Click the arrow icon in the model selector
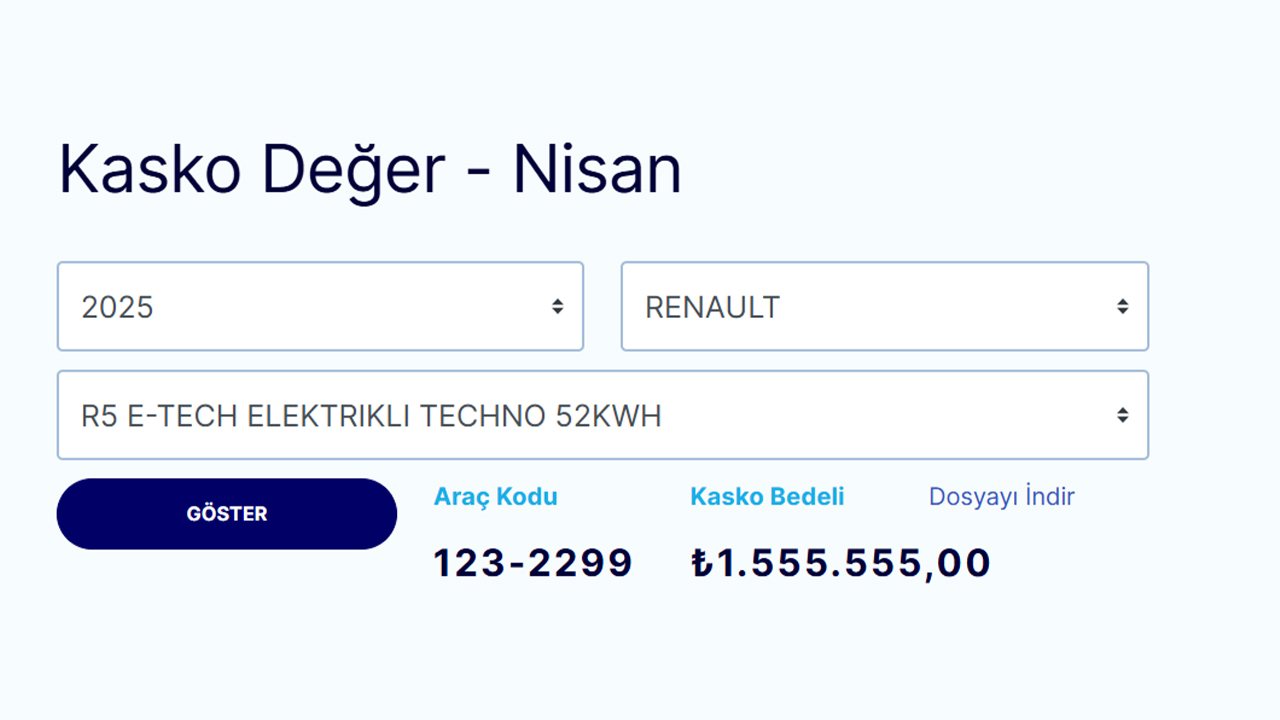Viewport: 1280px width, 720px height. (x=1123, y=415)
